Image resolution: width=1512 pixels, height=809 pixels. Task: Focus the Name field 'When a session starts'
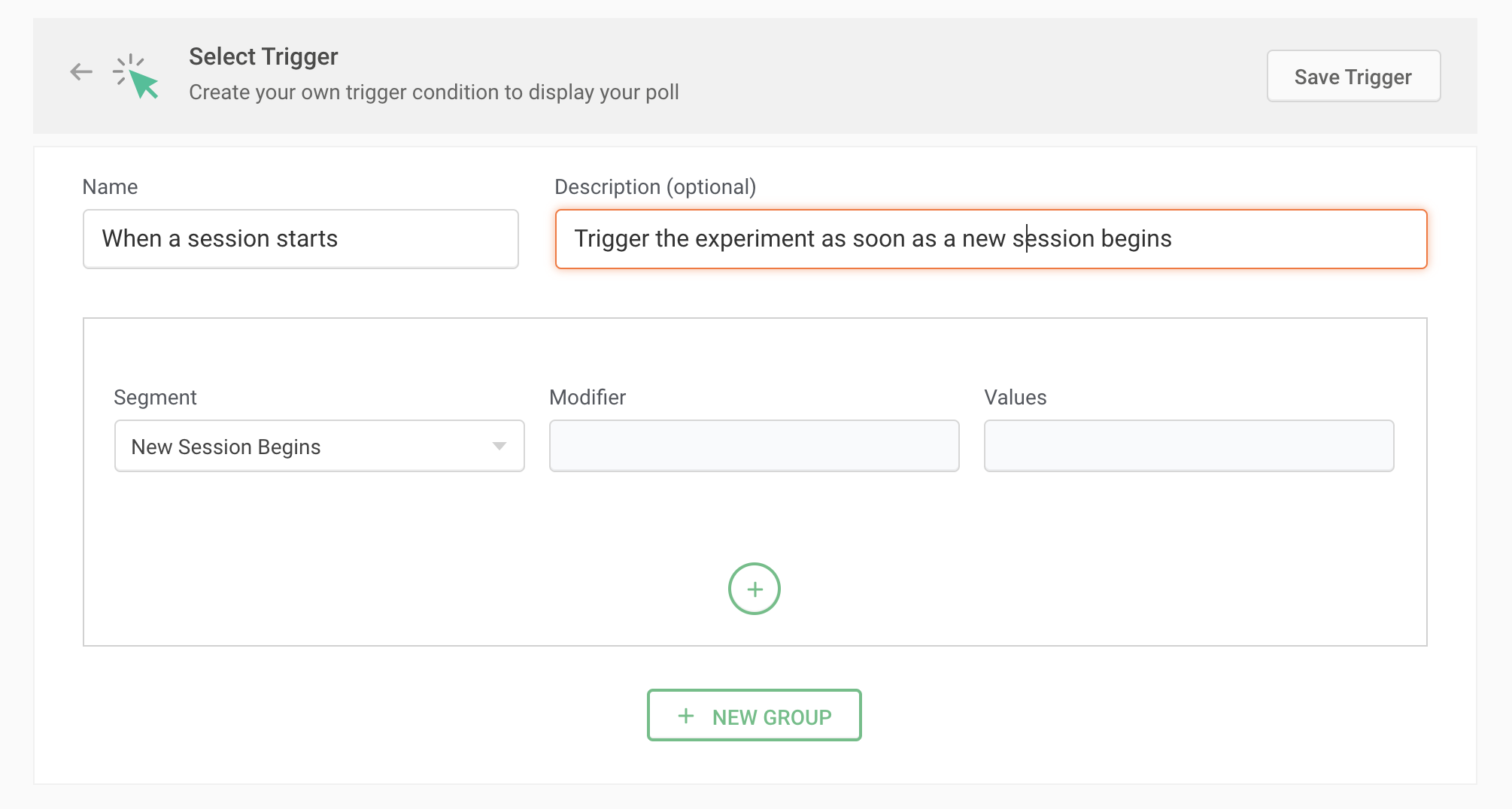(300, 239)
